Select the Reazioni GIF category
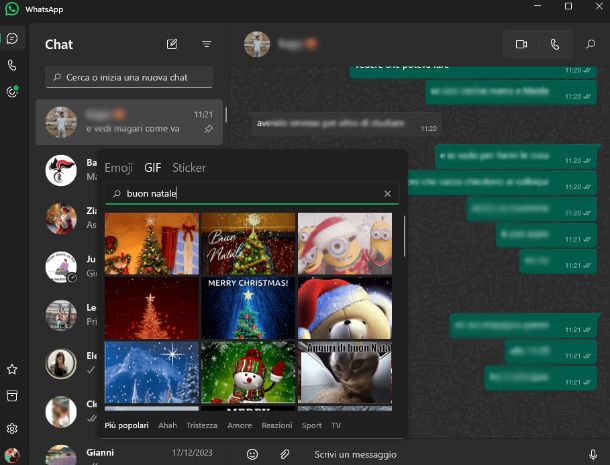Viewport: 610px width, 465px height. click(x=277, y=425)
